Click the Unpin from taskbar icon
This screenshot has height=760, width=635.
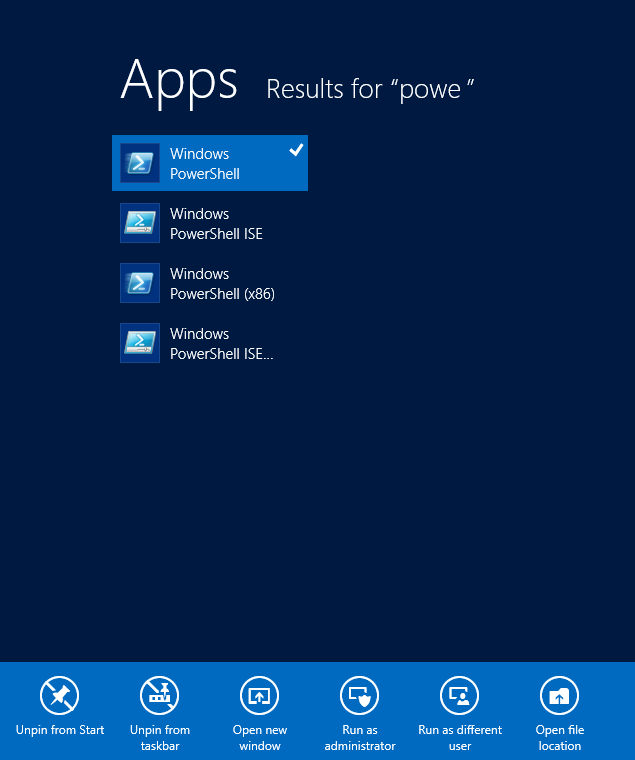point(159,696)
